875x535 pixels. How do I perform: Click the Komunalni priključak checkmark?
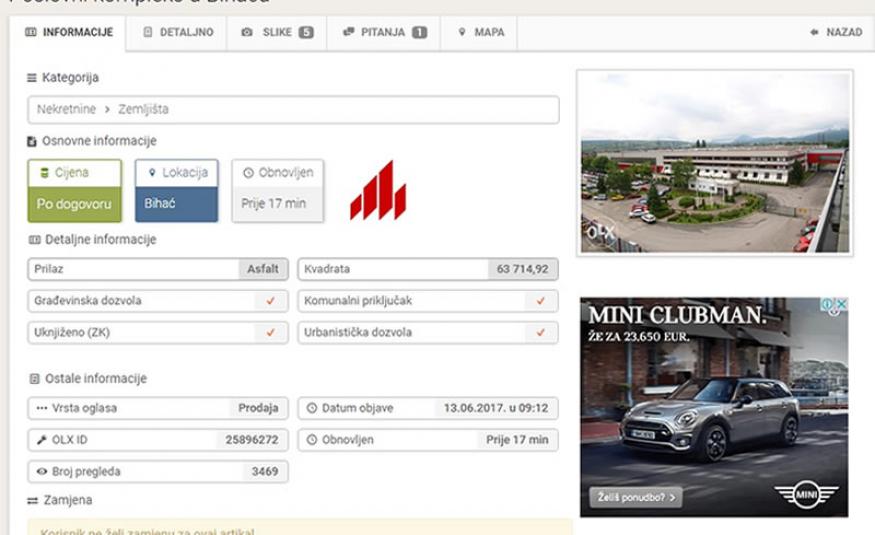tap(540, 300)
